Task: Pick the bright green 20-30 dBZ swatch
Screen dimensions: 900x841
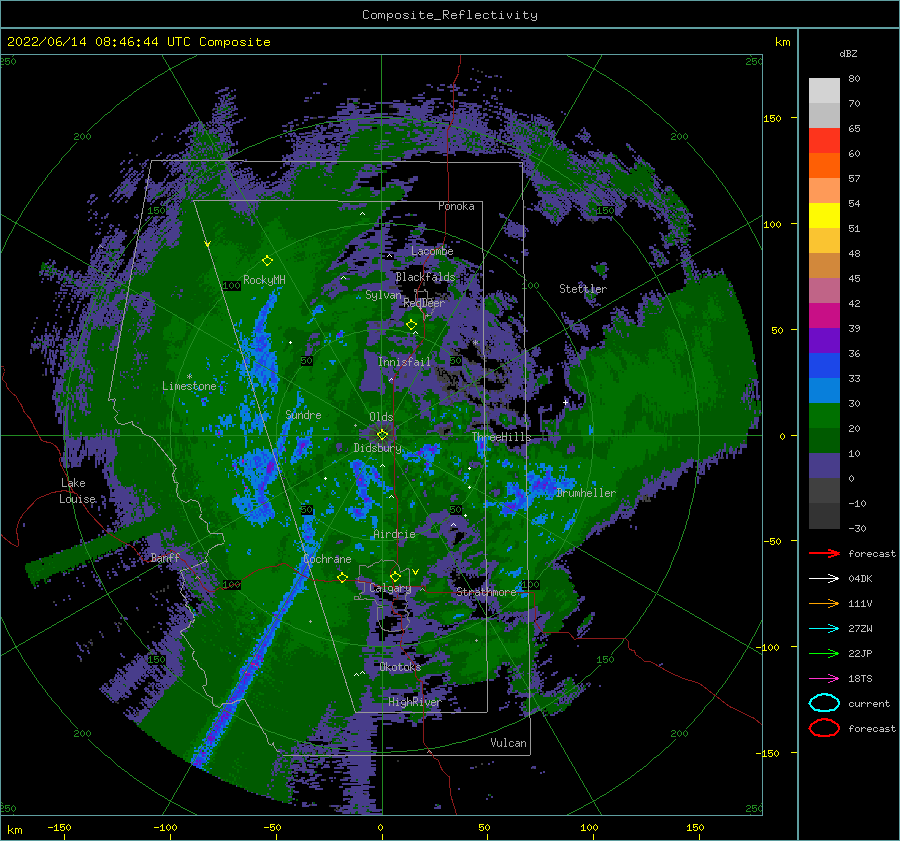Action: pos(824,415)
